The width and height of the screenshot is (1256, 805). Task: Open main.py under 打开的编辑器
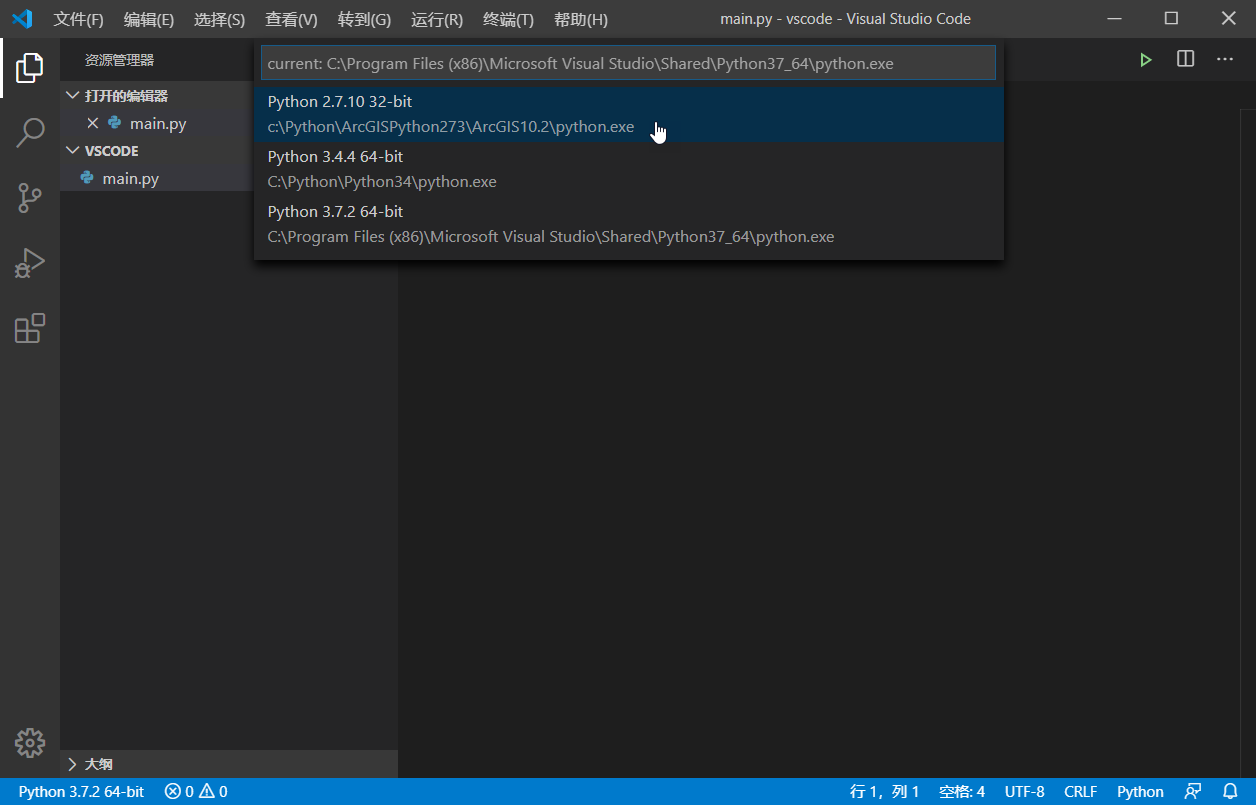tap(158, 124)
